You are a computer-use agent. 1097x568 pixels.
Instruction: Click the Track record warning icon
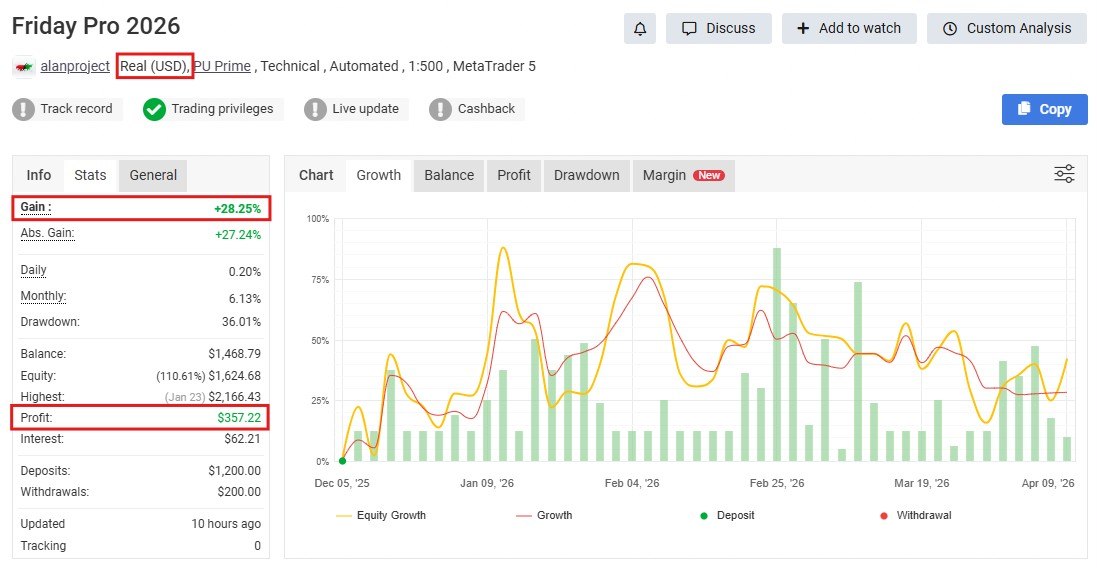click(23, 109)
